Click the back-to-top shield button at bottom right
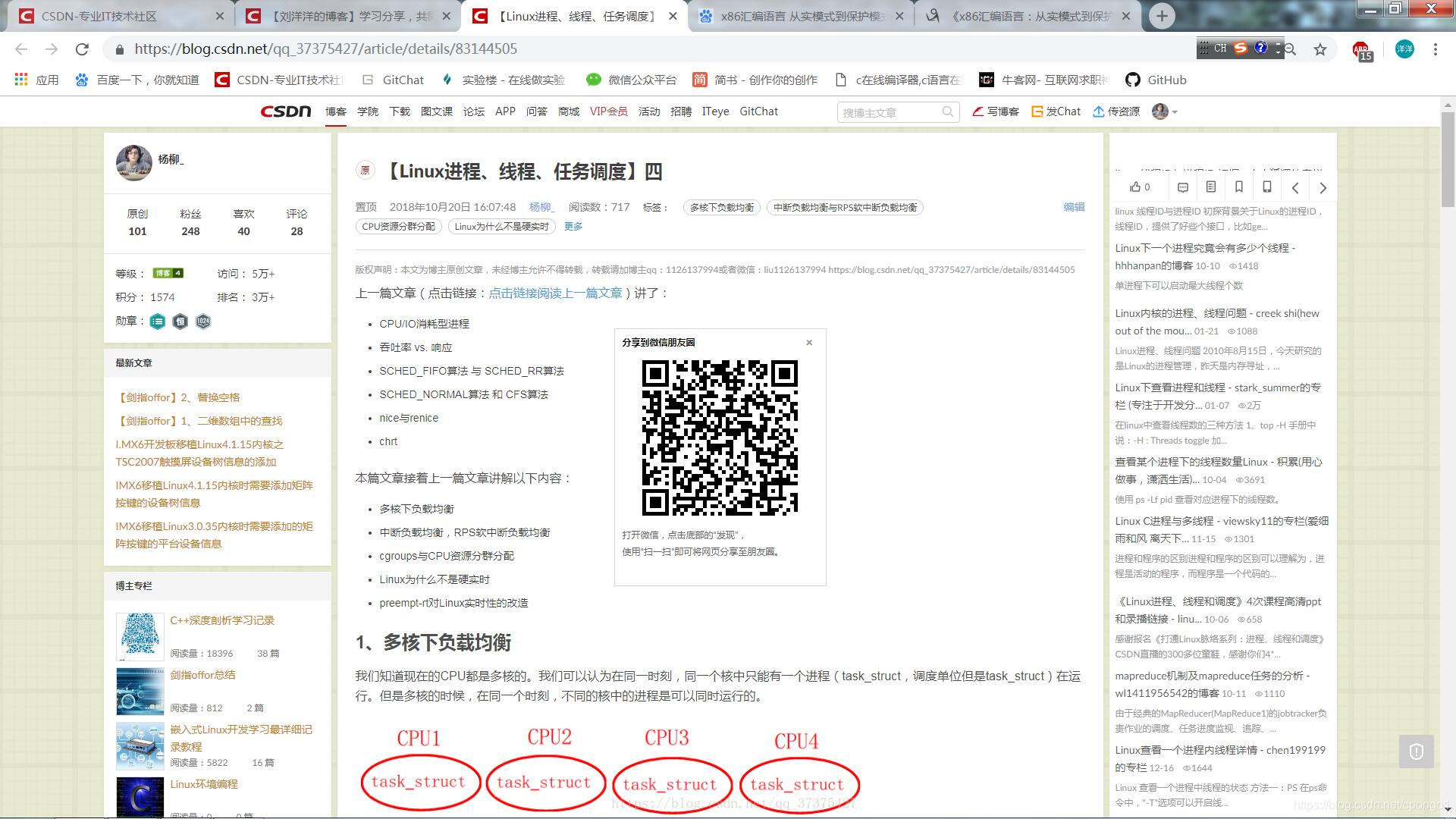The image size is (1456, 819). (x=1416, y=752)
